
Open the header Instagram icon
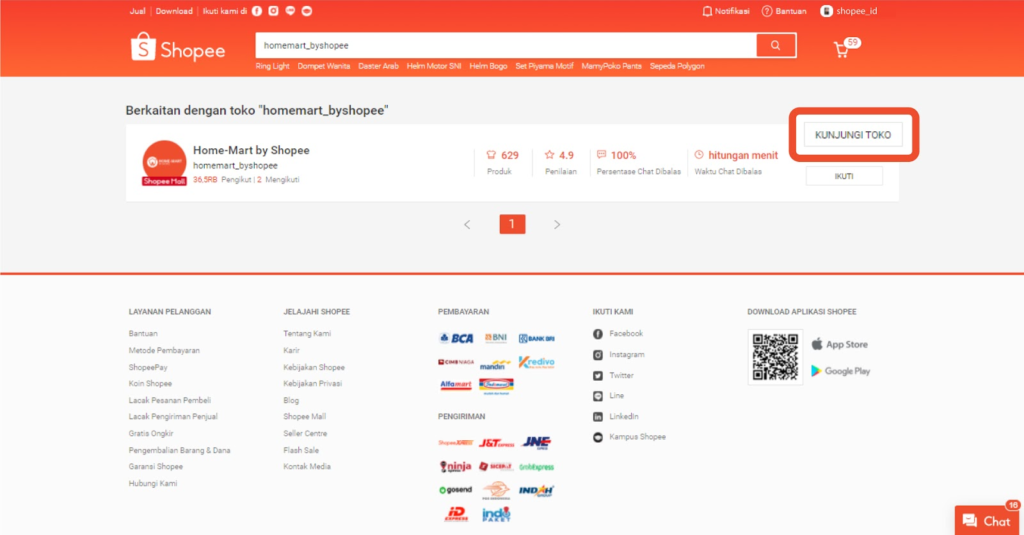coord(274,11)
